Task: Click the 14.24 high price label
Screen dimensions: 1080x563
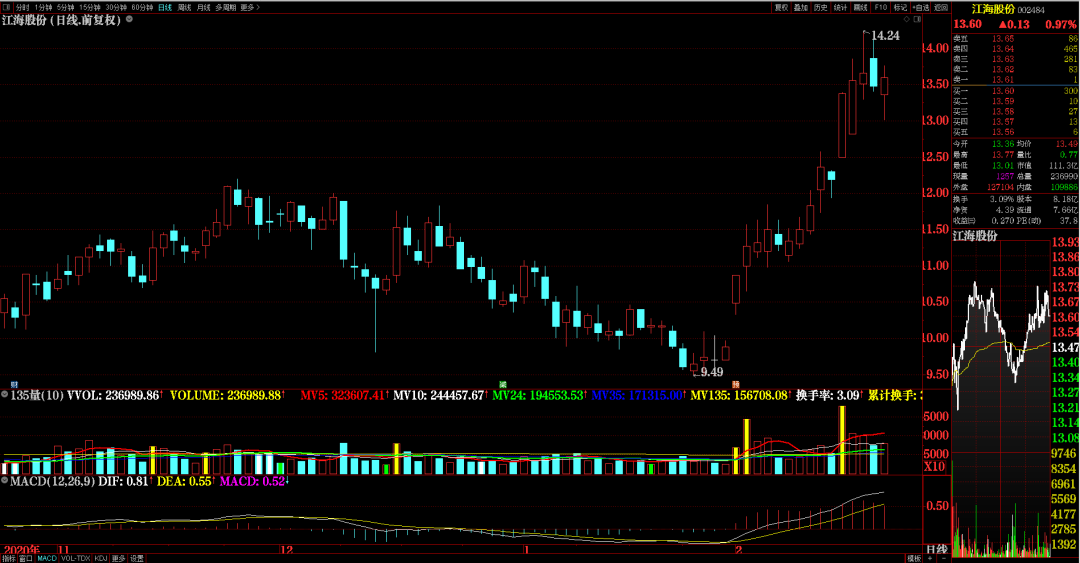Action: (885, 35)
